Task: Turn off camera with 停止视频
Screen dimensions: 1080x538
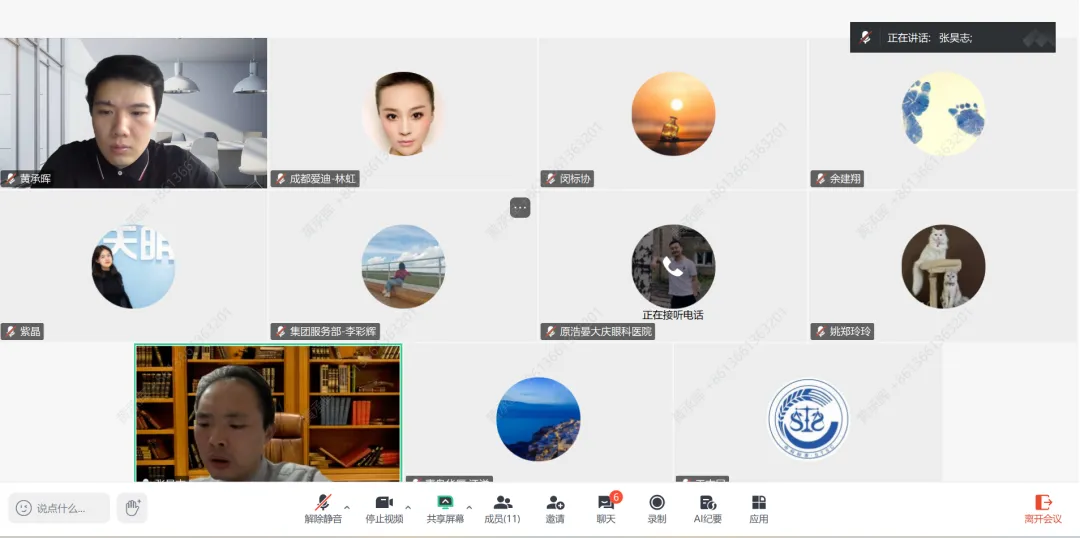Action: coord(383,508)
